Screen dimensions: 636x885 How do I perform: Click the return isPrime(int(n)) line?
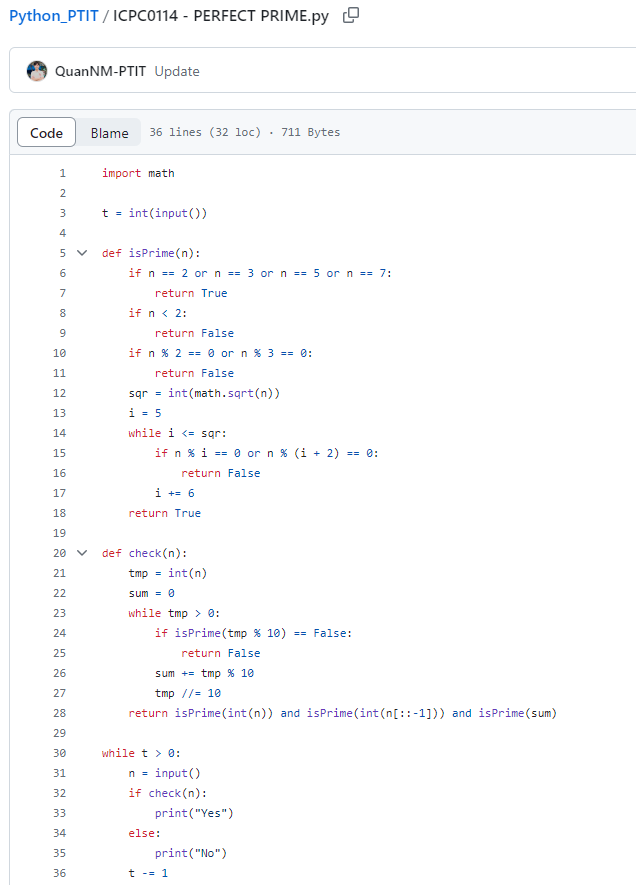point(343,713)
